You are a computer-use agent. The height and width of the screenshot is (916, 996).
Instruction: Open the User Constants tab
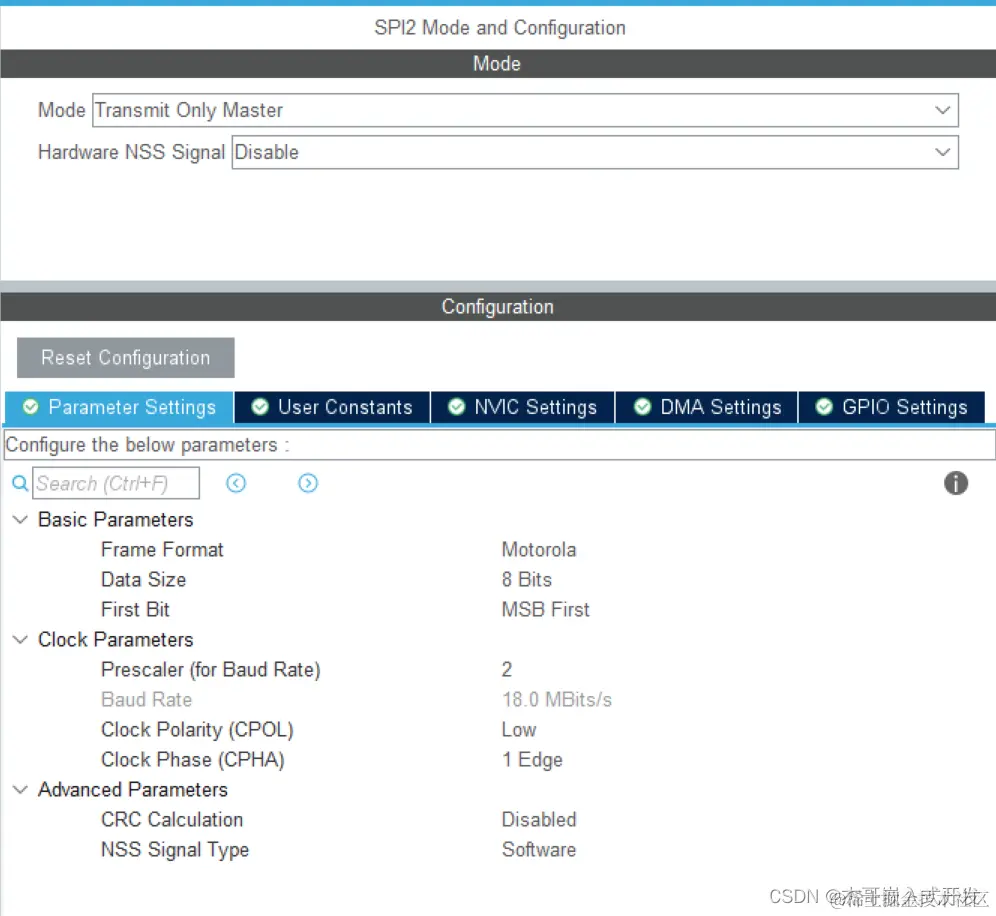(x=332, y=407)
